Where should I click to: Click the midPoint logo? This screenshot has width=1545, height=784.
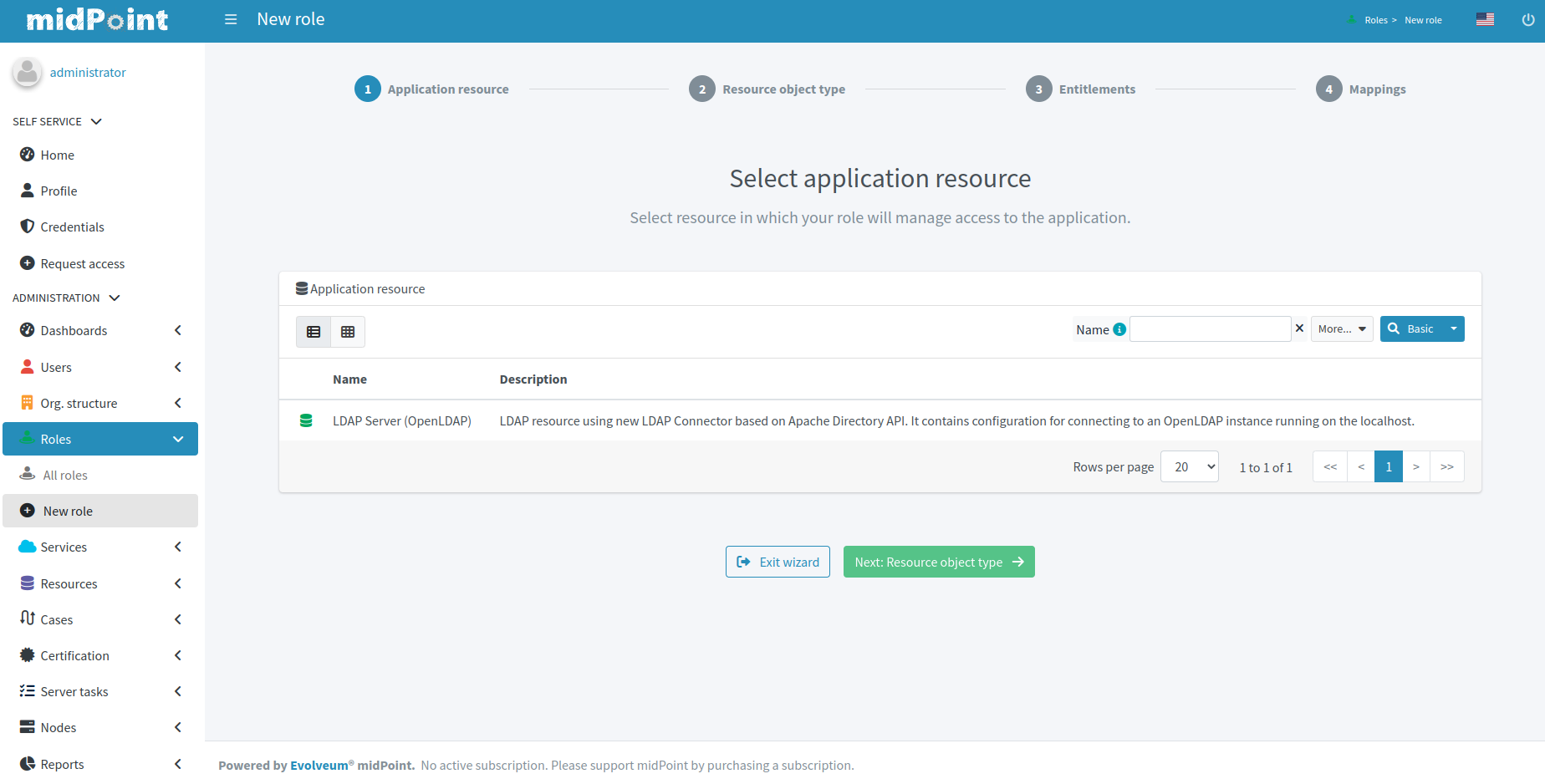(x=97, y=20)
